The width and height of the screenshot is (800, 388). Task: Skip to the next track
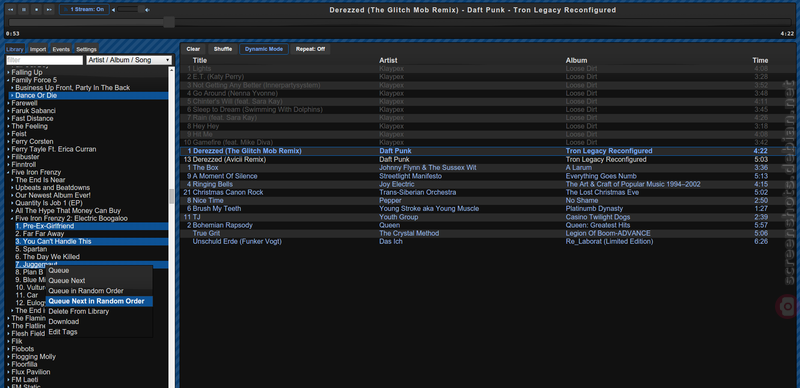point(49,10)
